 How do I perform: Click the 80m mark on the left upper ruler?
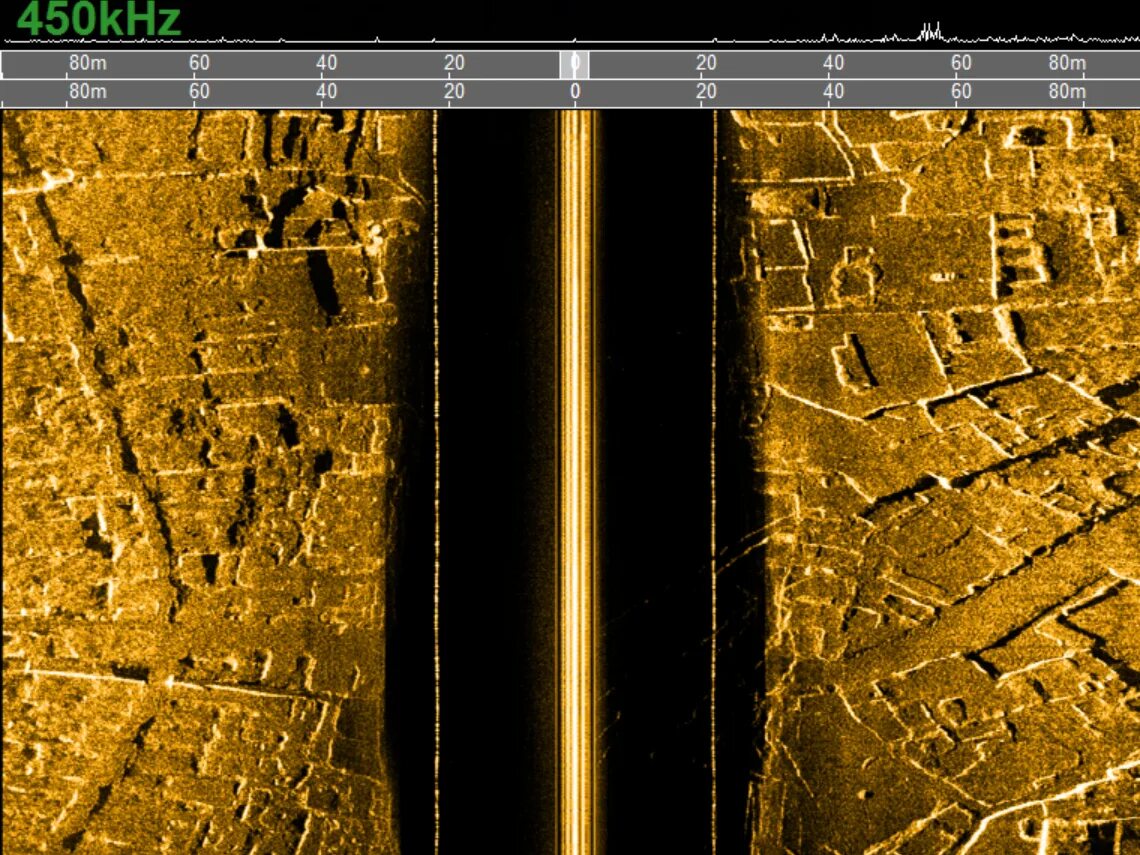point(86,62)
